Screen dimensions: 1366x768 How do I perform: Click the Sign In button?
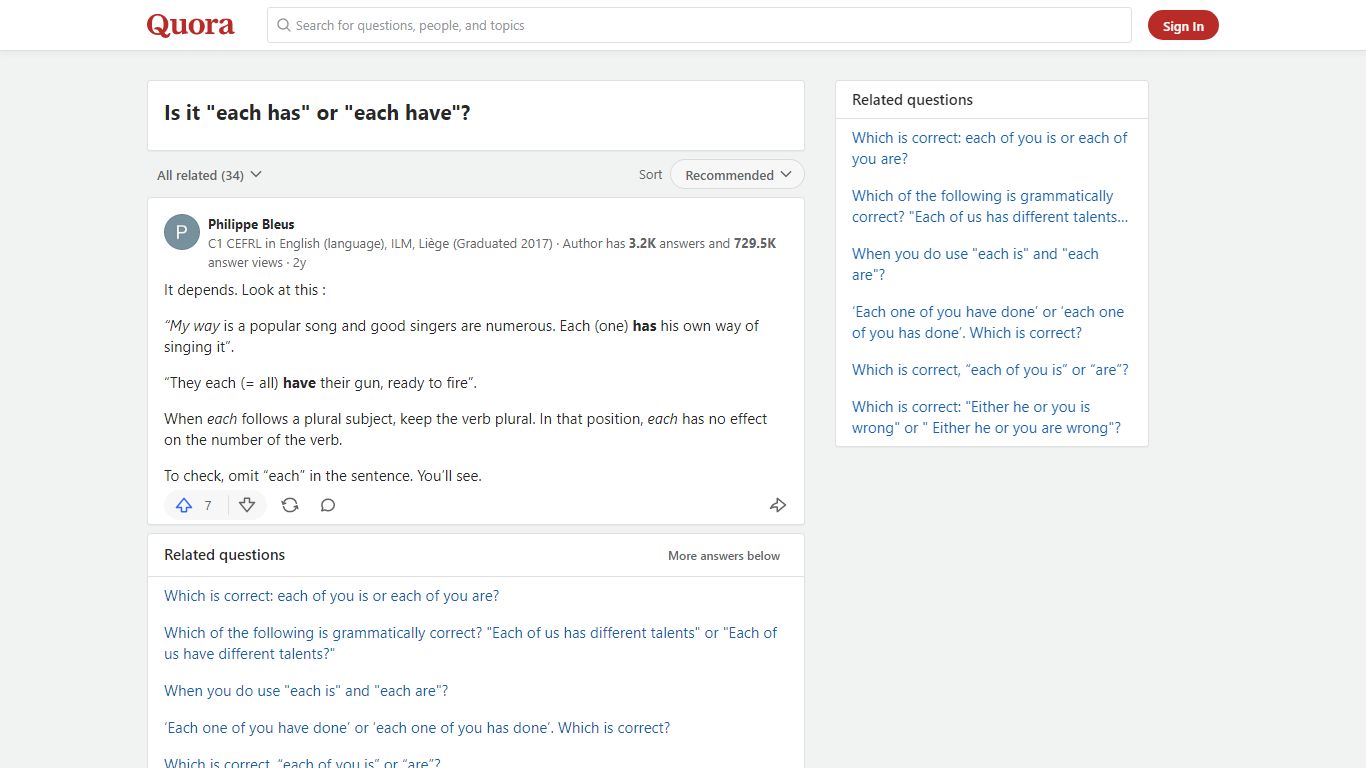pyautogui.click(x=1183, y=26)
